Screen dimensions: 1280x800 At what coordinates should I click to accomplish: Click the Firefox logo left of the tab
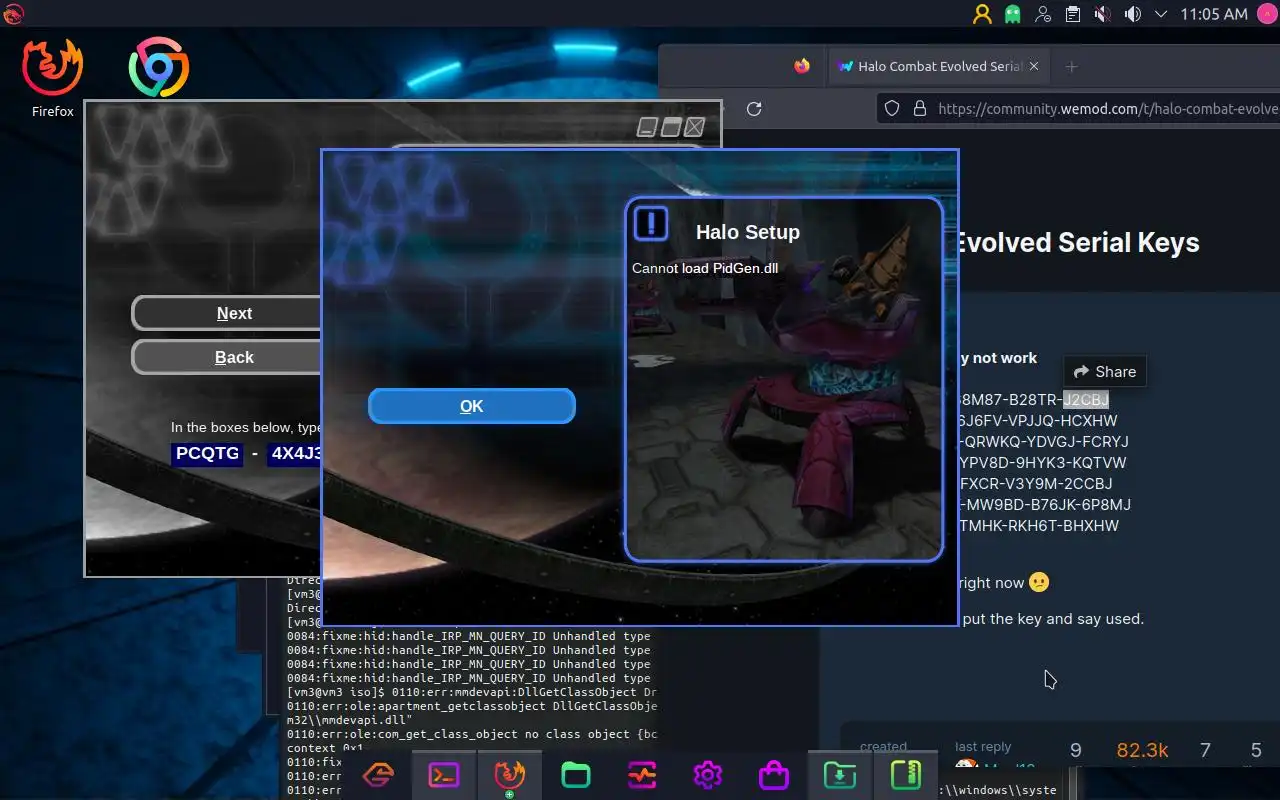802,66
